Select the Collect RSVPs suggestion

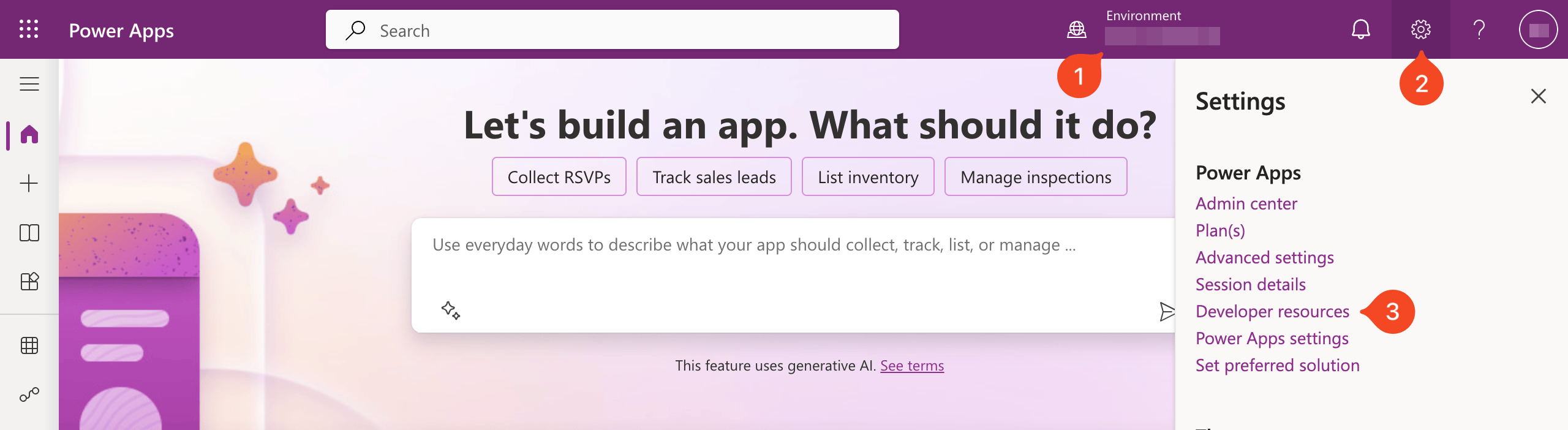click(559, 177)
